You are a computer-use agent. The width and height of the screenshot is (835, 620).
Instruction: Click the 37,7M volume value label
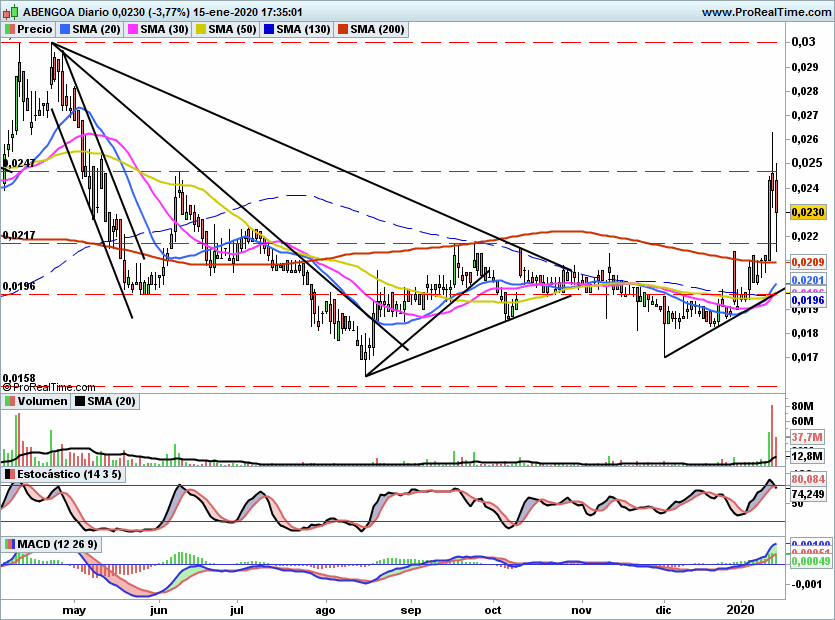click(808, 437)
